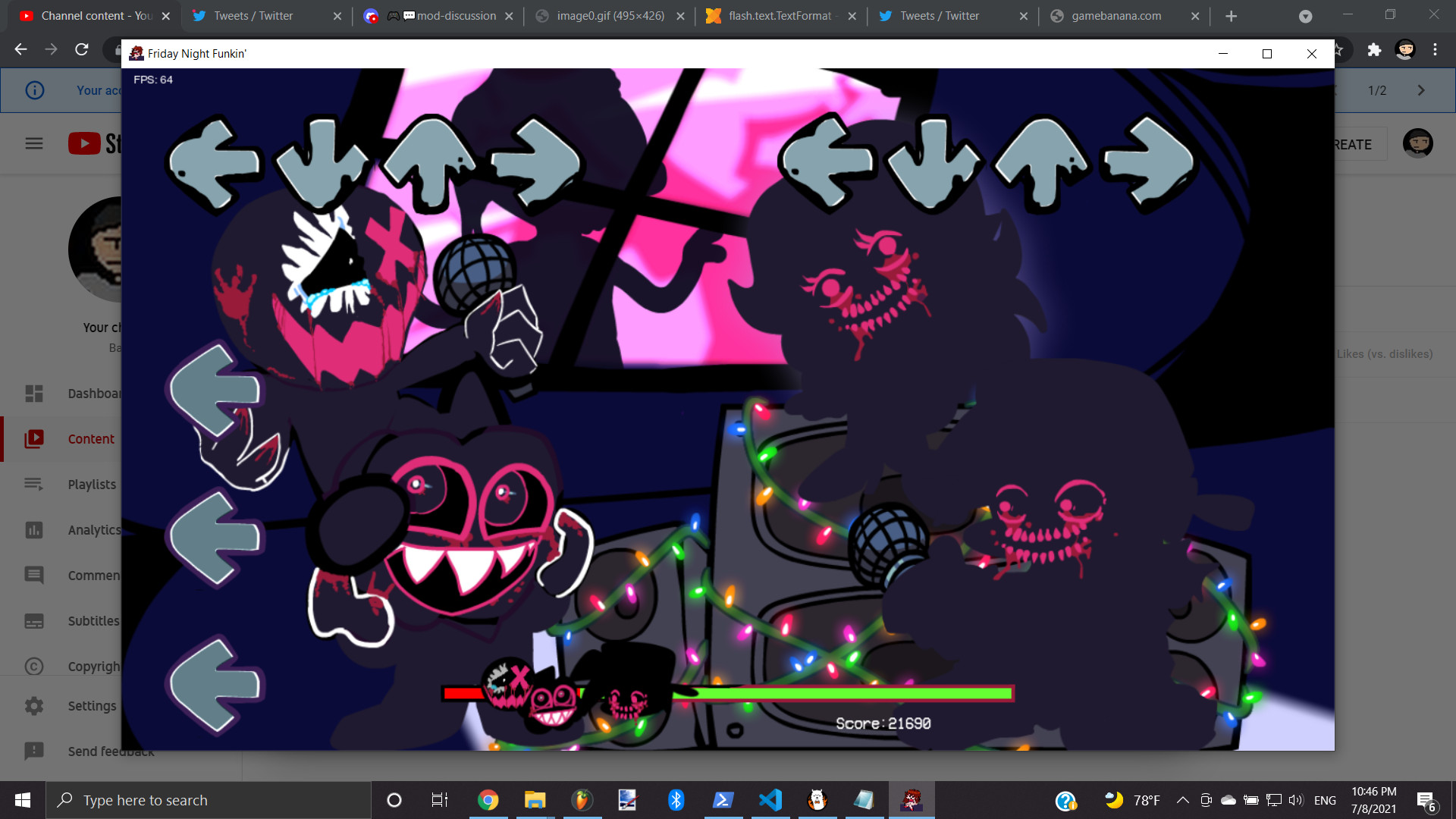Image resolution: width=1456 pixels, height=819 pixels.
Task: Click the Settings gear icon in the sidebar
Action: [x=34, y=706]
